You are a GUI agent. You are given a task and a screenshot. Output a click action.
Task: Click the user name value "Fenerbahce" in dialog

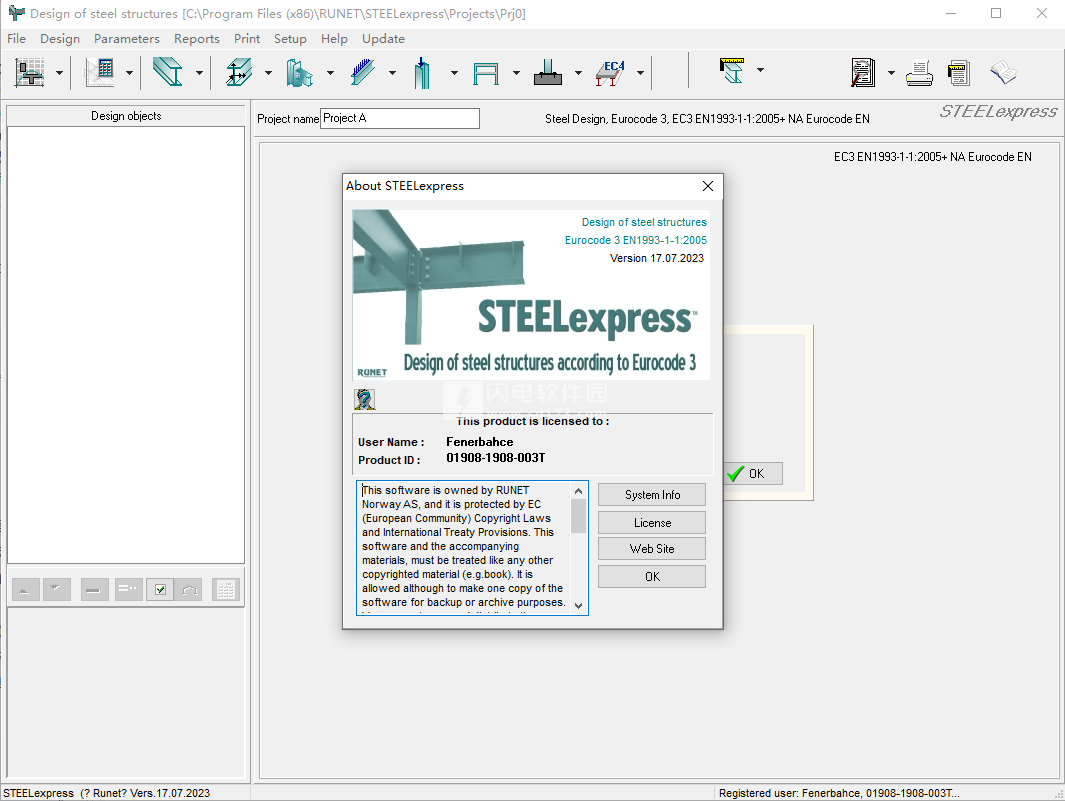pyautogui.click(x=480, y=442)
